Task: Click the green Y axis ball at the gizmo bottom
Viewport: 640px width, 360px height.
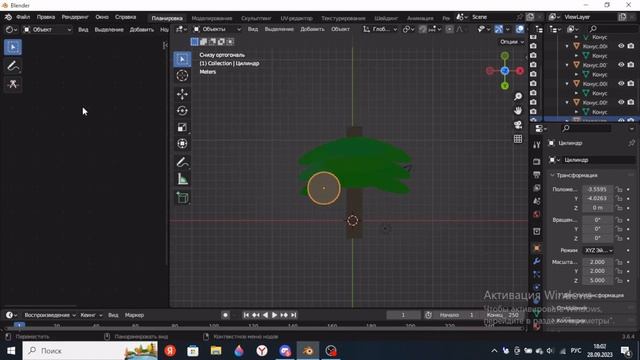Action: tap(505, 86)
